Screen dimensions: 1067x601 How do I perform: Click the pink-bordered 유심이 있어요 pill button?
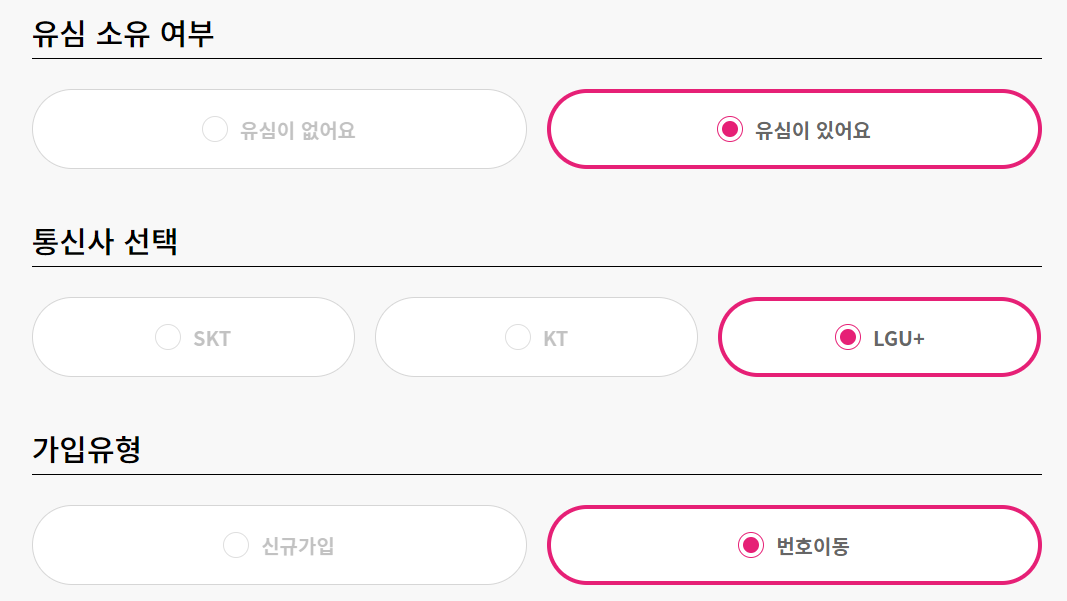tap(792, 128)
